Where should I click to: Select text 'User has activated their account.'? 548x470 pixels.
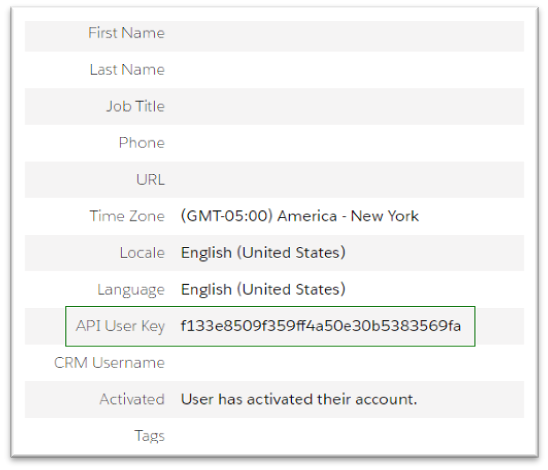click(299, 399)
